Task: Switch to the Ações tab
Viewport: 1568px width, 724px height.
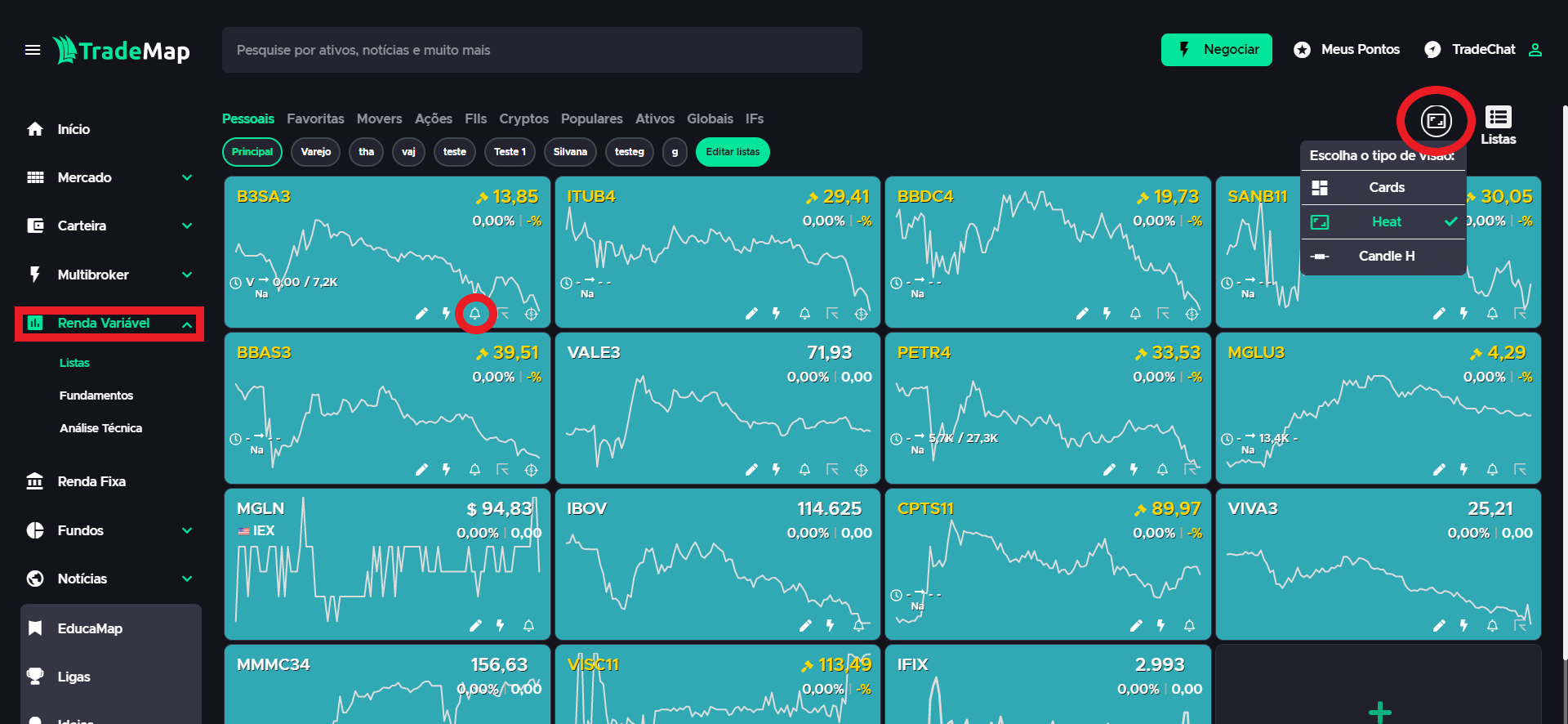Action: [x=433, y=118]
